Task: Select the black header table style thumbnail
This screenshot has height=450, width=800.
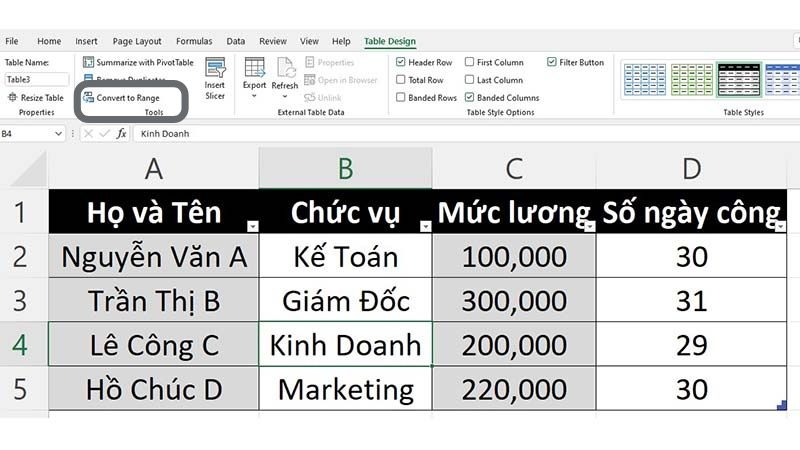Action: point(739,80)
